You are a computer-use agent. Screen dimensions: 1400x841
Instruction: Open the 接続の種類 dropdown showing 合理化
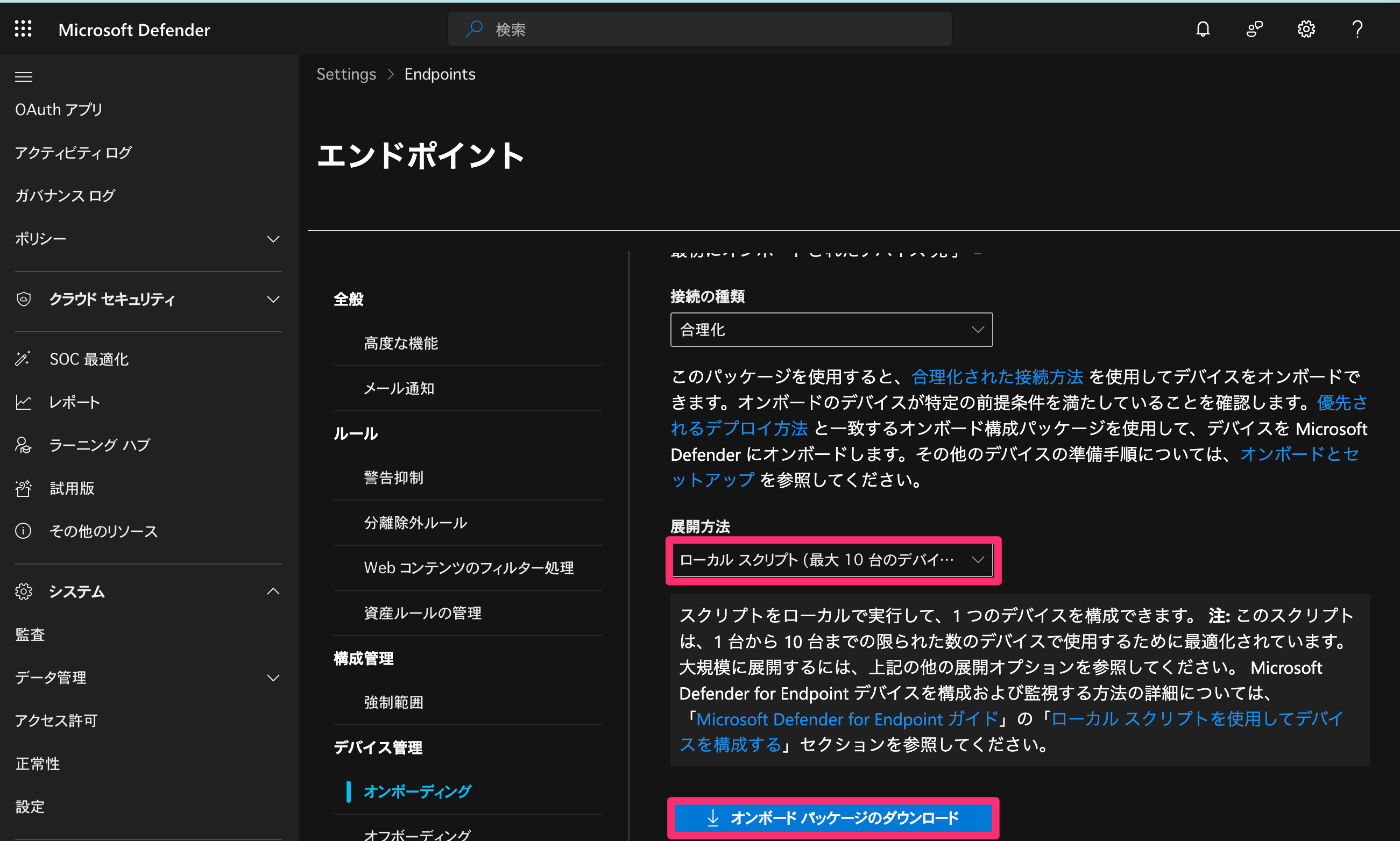tap(831, 329)
